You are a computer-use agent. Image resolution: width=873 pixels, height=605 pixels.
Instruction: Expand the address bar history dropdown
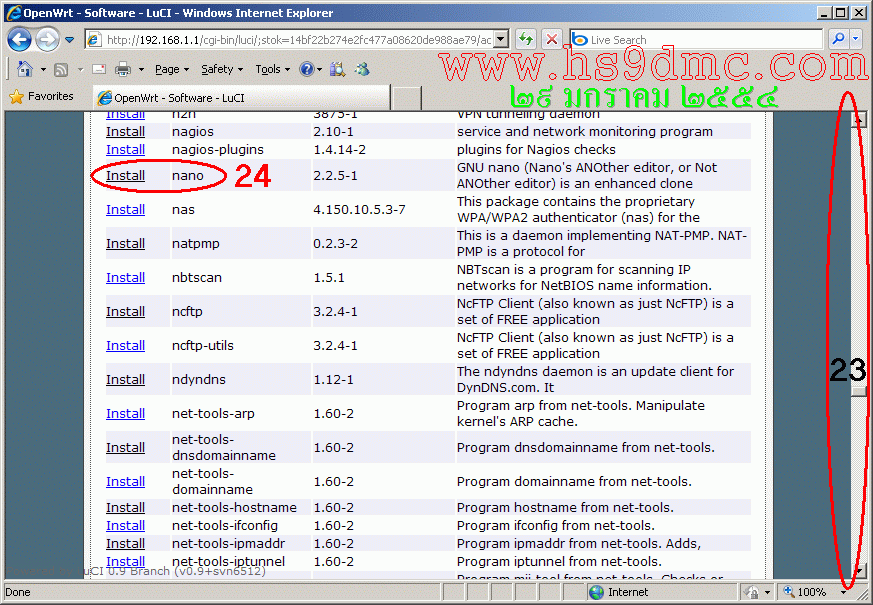pyautogui.click(x=501, y=40)
